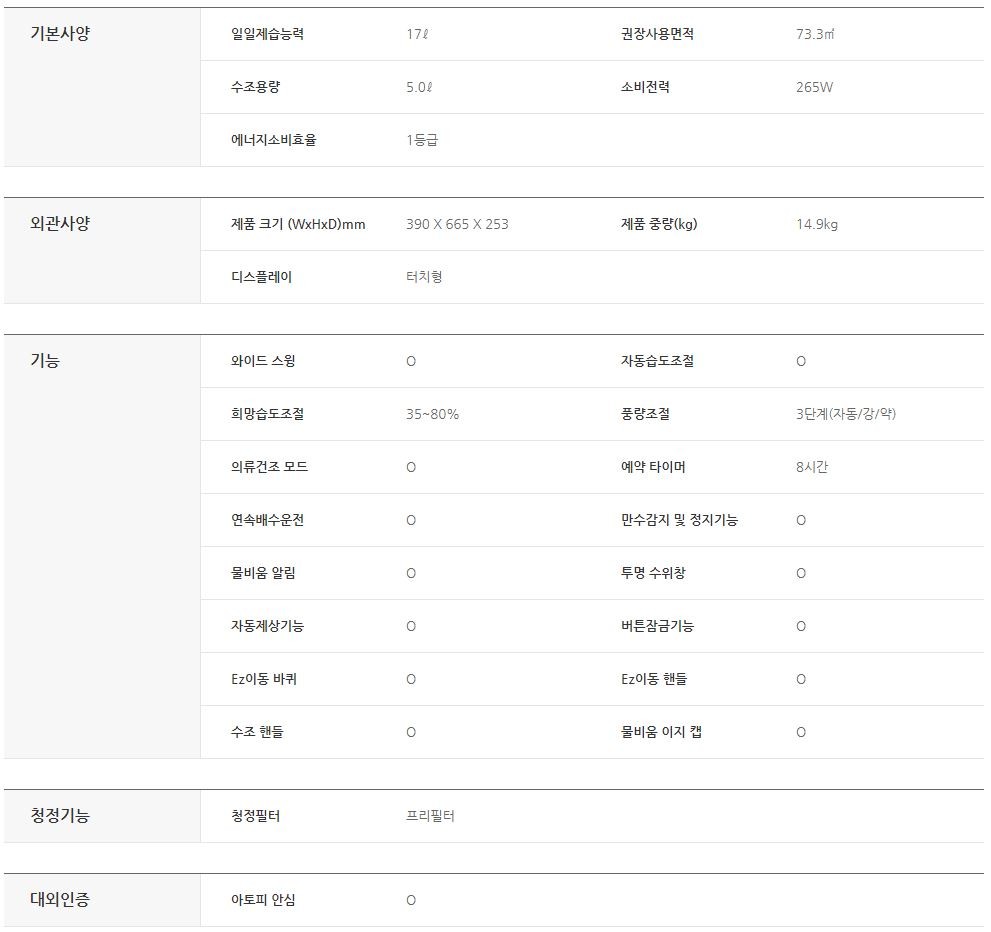Click the 3단계(자동/강/약) fan speed value
Image resolution: width=991 pixels, height=932 pixels.
pos(839,414)
